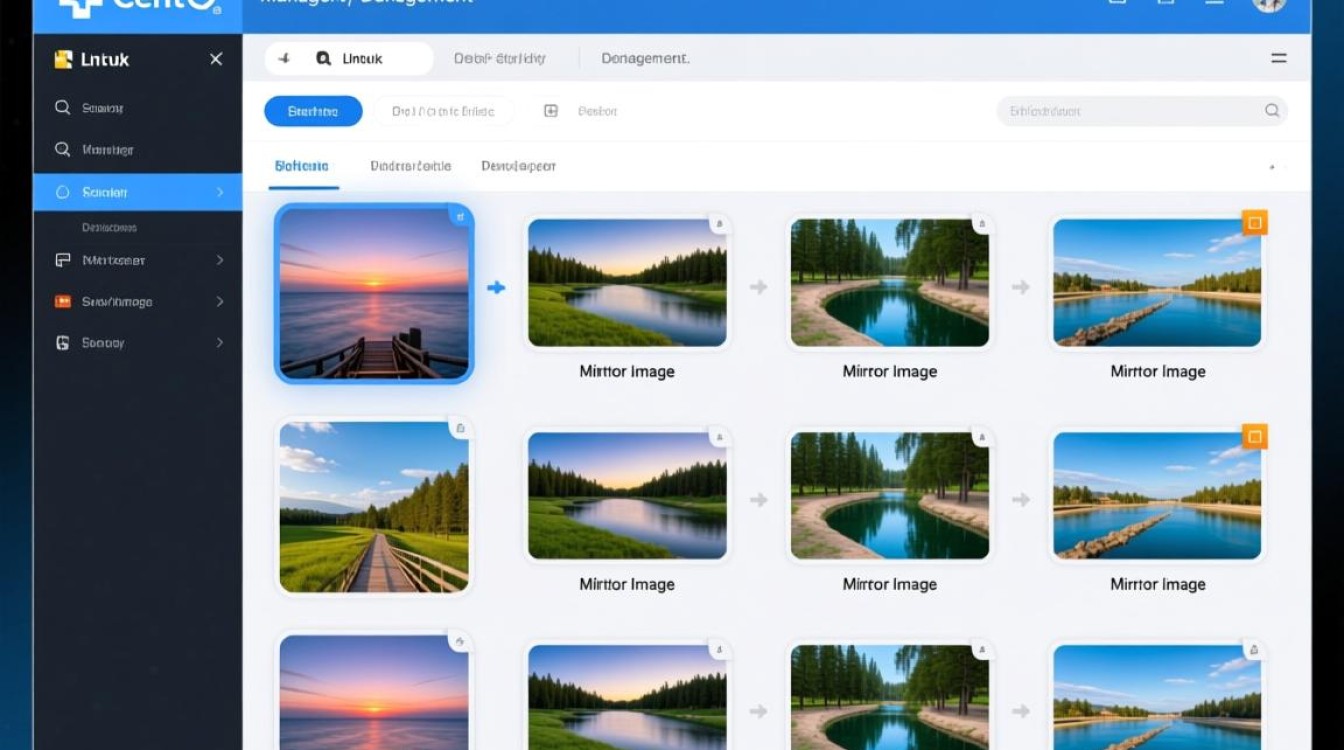Select the highlighted sunset pier thumbnail
The height and width of the screenshot is (750, 1344).
click(374, 294)
